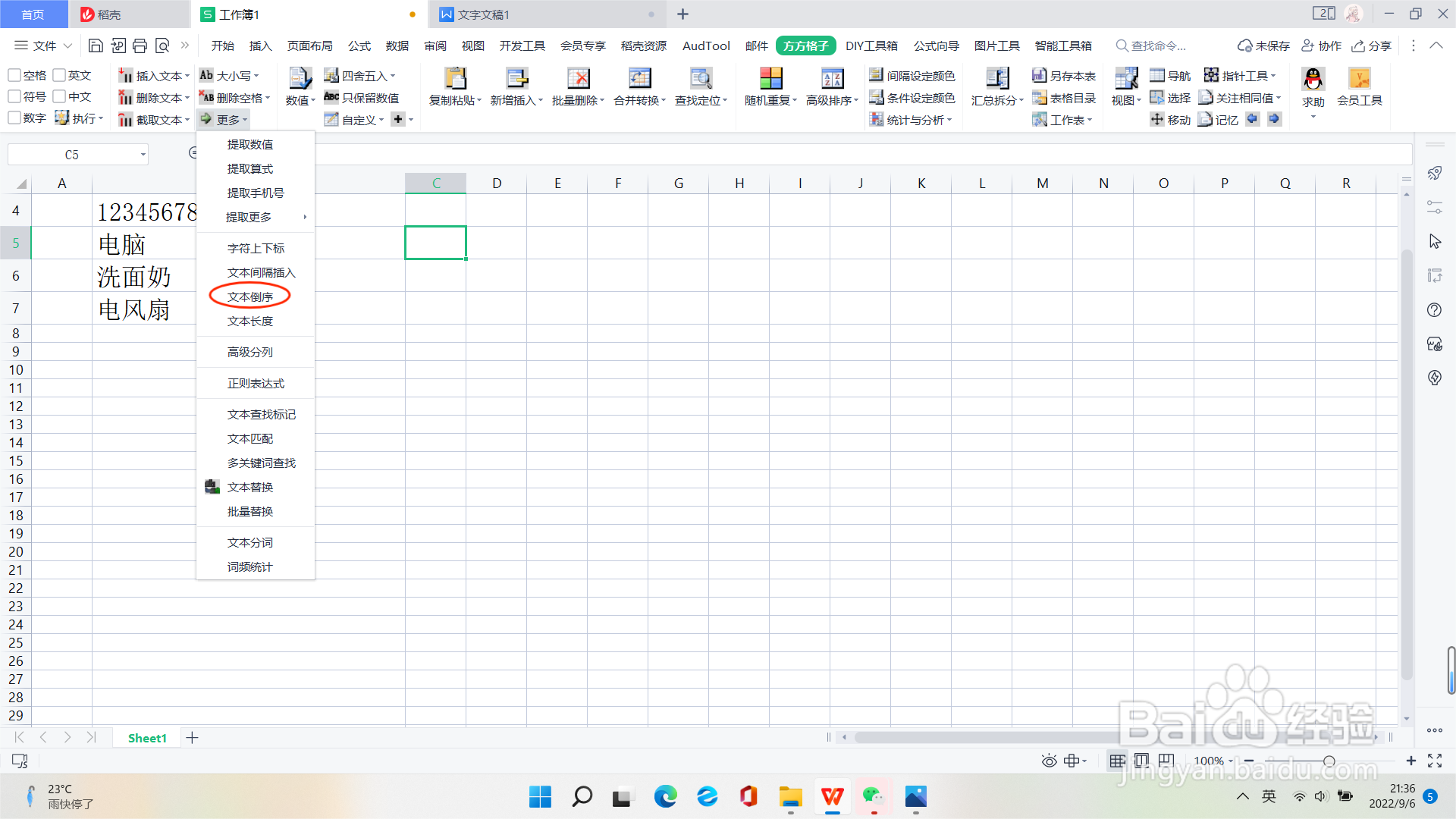Viewport: 1456px width, 819px height.
Task: Click the 只保留数值 button
Action: click(x=362, y=98)
